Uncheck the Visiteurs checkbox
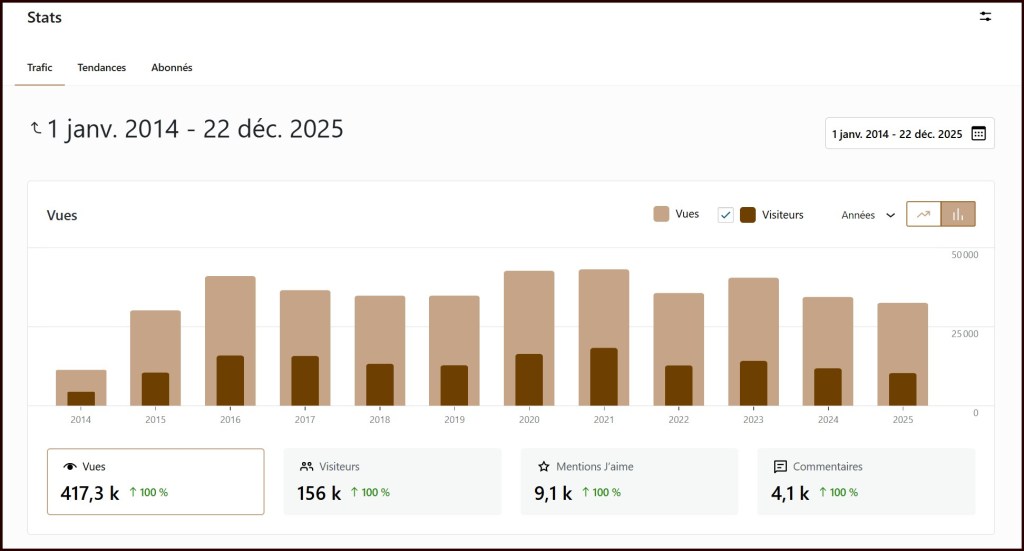This screenshot has width=1024, height=551. (726, 215)
